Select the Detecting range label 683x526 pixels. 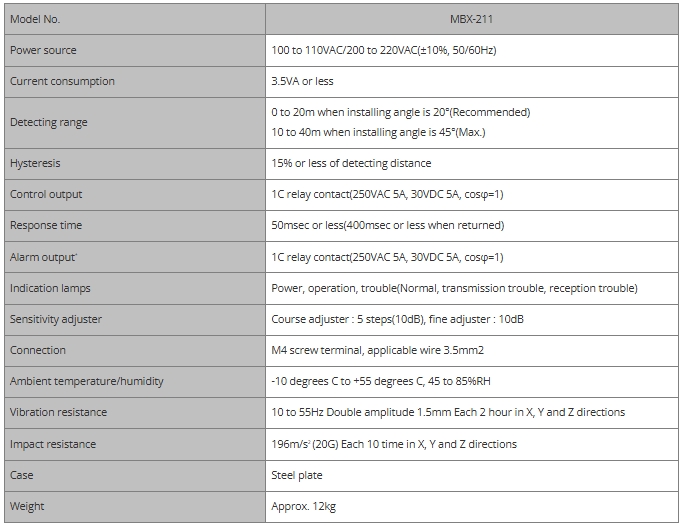[49, 122]
